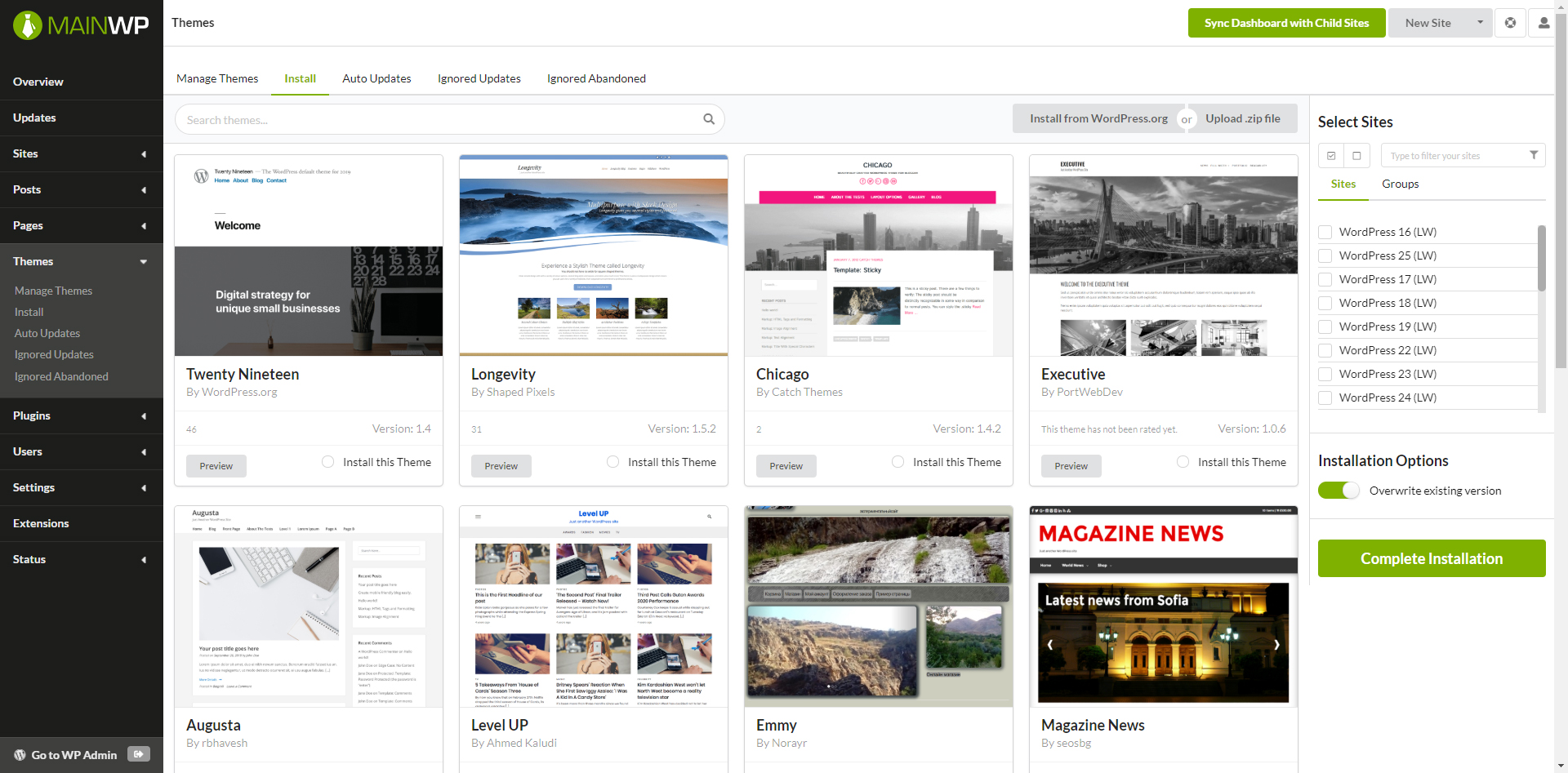Switch to the Auto Updates tab
This screenshot has height=773, width=1568.
coord(376,78)
